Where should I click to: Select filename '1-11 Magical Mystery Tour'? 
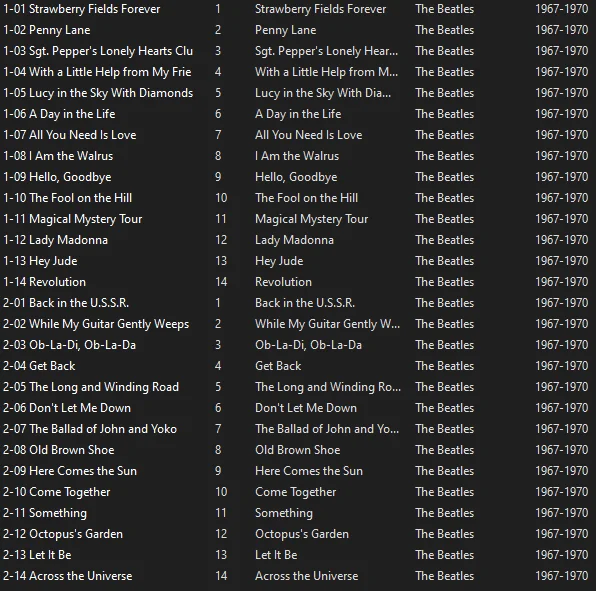(x=73, y=219)
